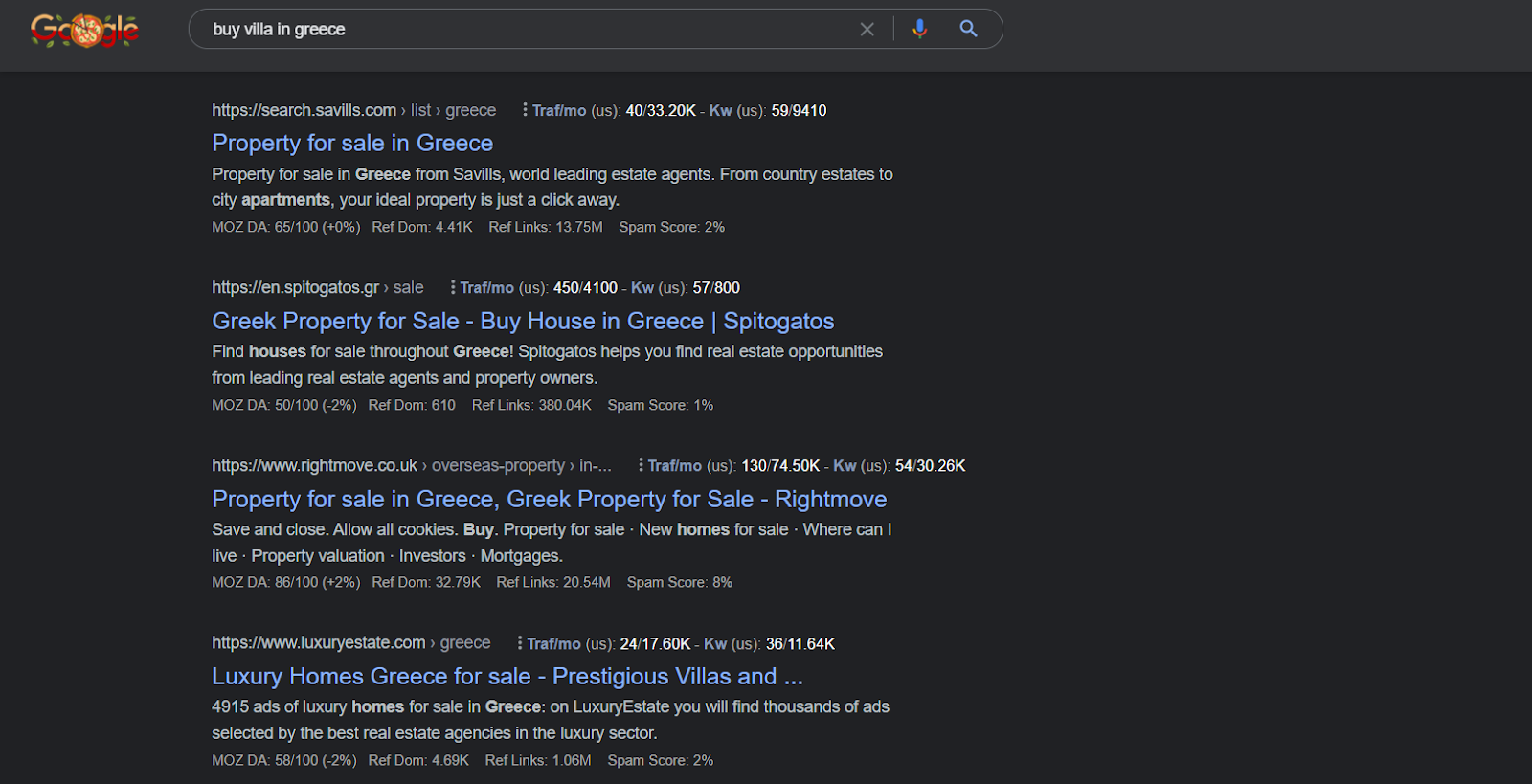Viewport: 1532px width, 784px height.
Task: Click the Rightmove snippet 'Save and close. Allow all cookies'
Action: (x=552, y=543)
